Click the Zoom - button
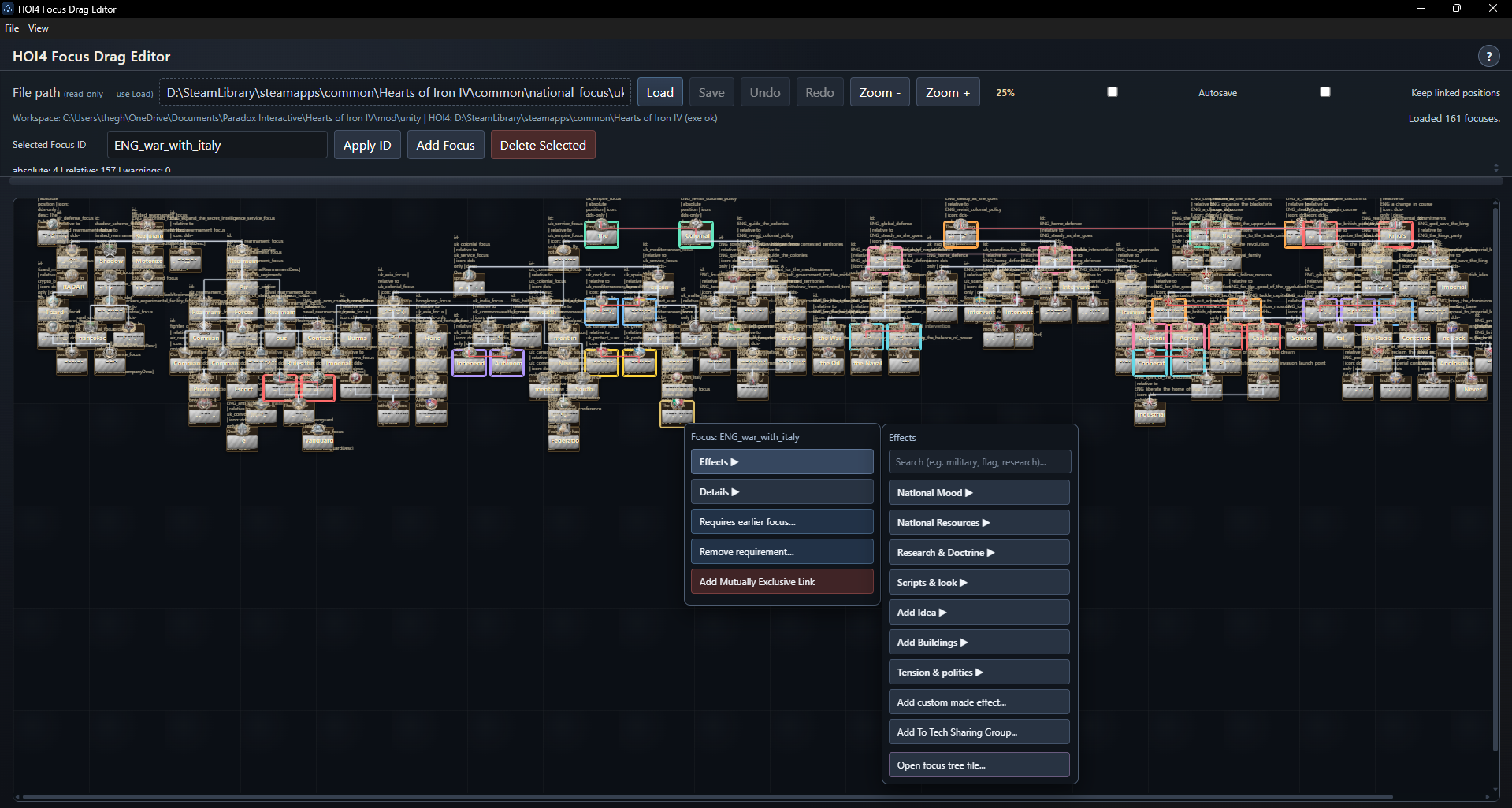 click(x=880, y=92)
